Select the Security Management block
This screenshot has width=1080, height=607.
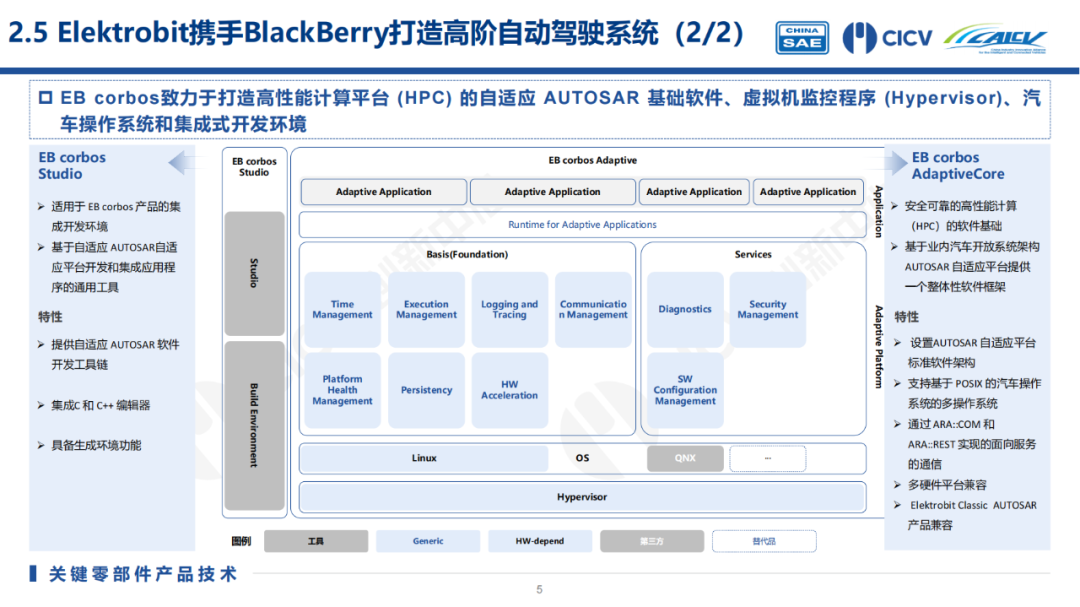pyautogui.click(x=768, y=310)
